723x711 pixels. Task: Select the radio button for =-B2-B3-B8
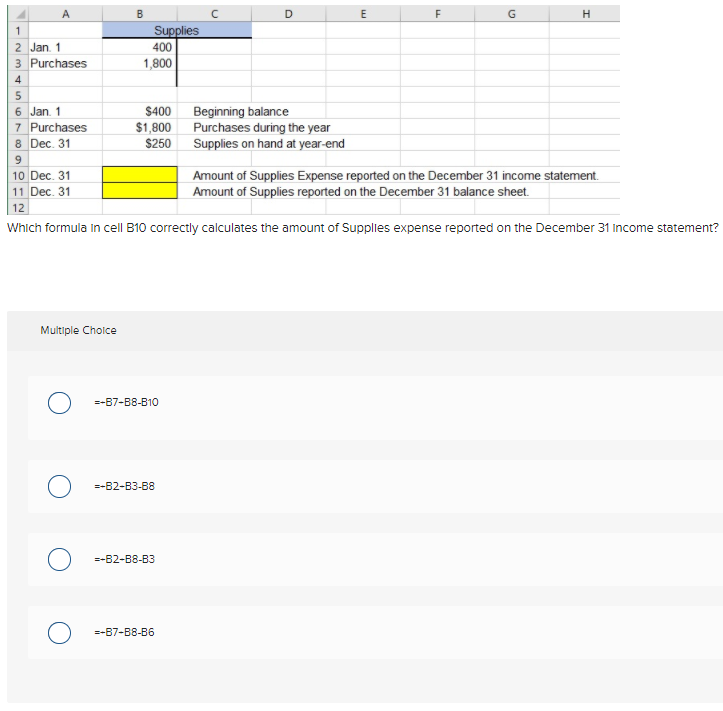(x=59, y=486)
